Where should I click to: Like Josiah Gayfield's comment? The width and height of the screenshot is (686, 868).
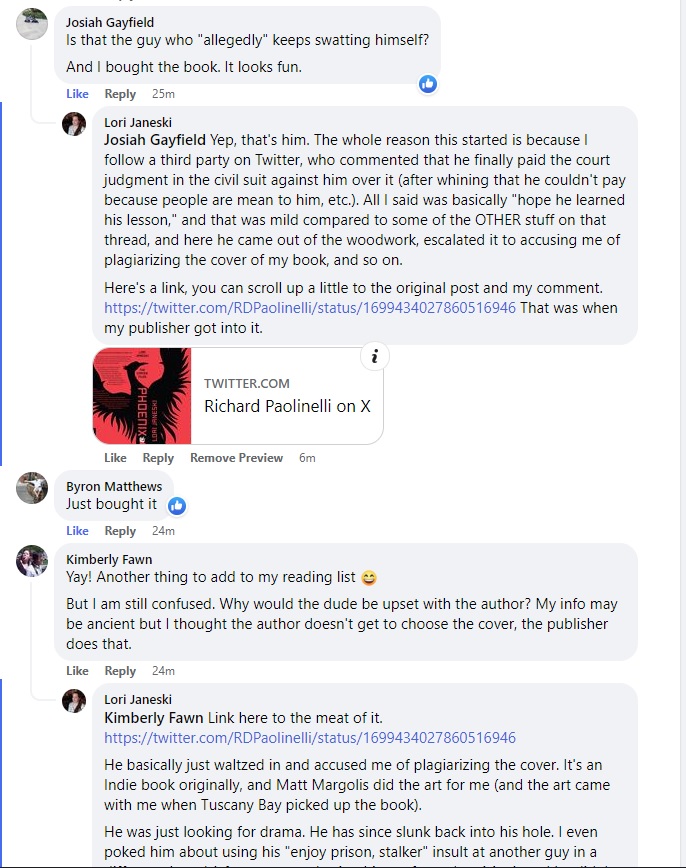pyautogui.click(x=77, y=94)
